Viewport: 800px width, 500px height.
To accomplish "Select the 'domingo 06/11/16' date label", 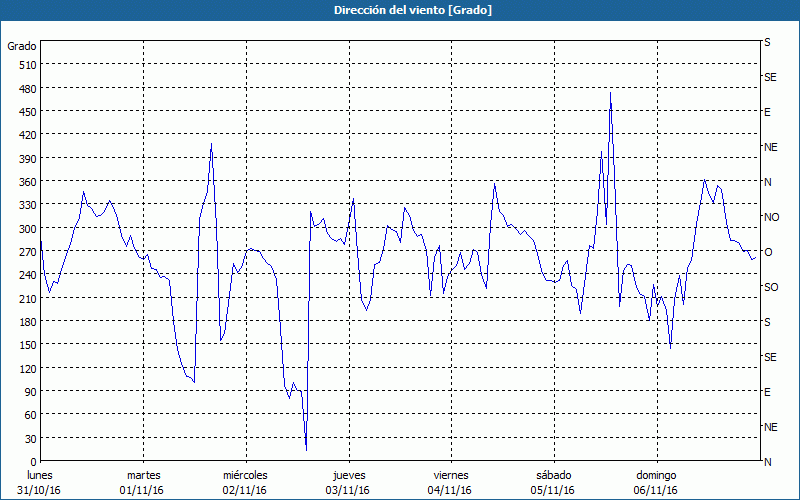I will point(656,482).
